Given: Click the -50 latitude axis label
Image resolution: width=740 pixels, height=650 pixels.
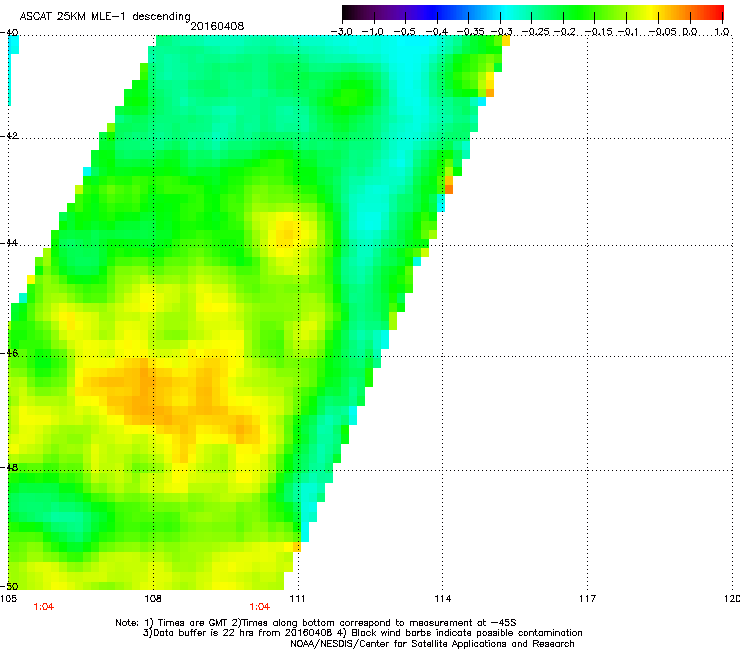Looking at the screenshot, I should pyautogui.click(x=9, y=586).
